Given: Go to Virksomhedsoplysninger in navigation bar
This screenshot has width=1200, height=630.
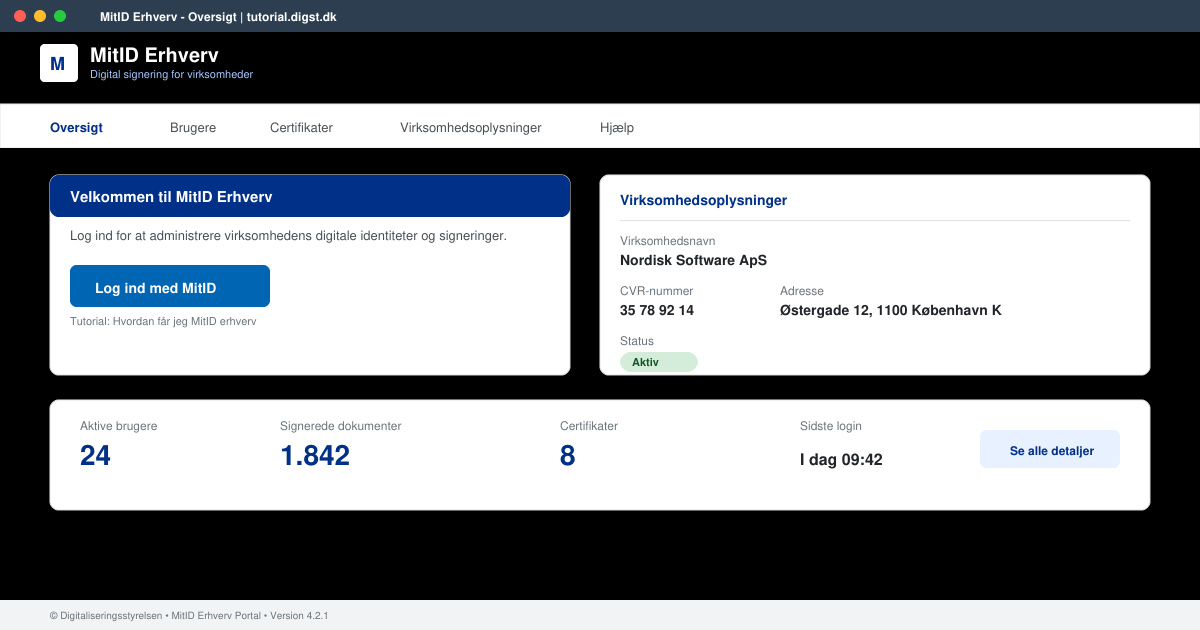Looking at the screenshot, I should pyautogui.click(x=471, y=128).
